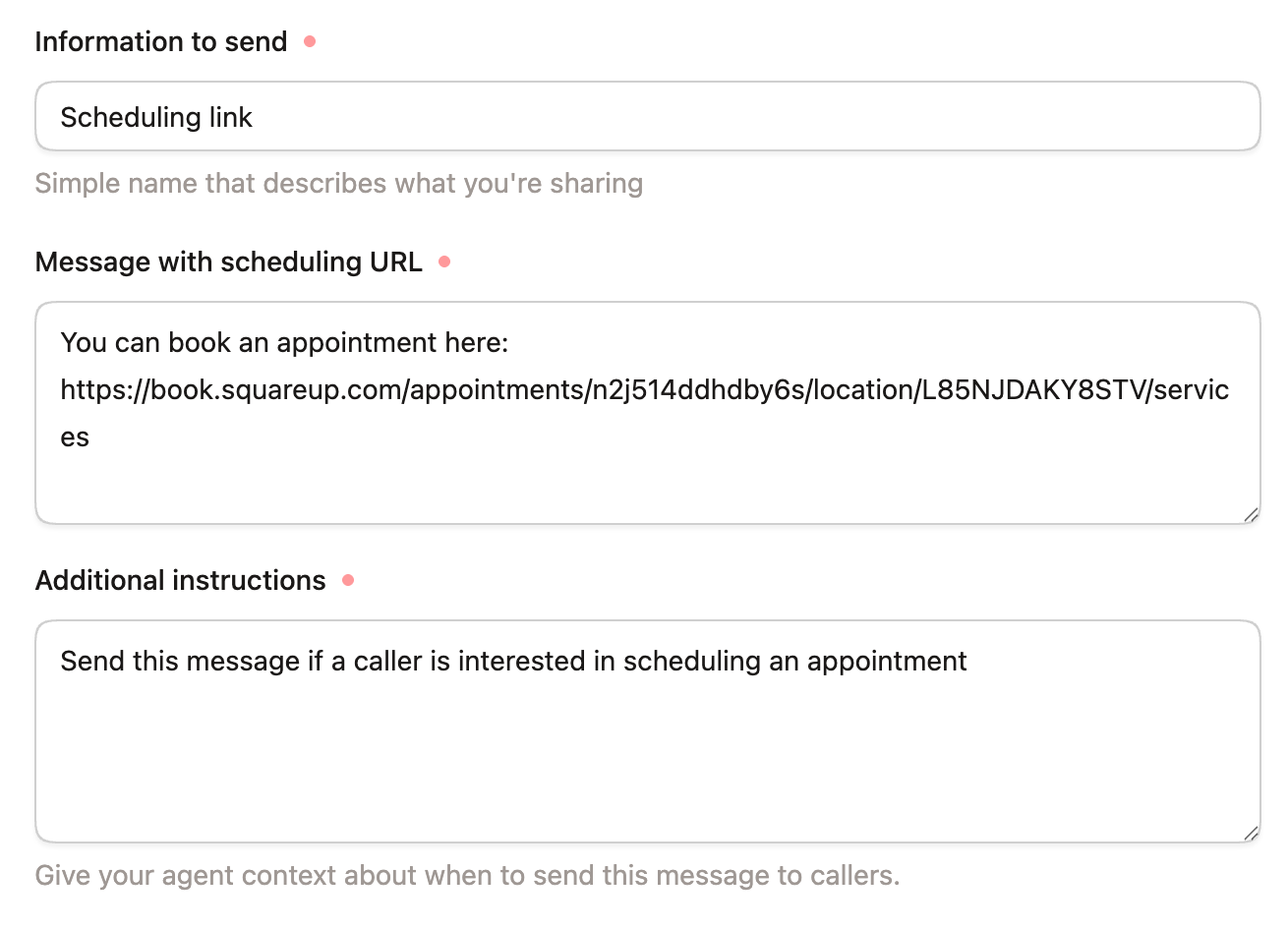Click the helper text under the Scheduling link field
This screenshot has width=1288, height=930.
point(339,183)
